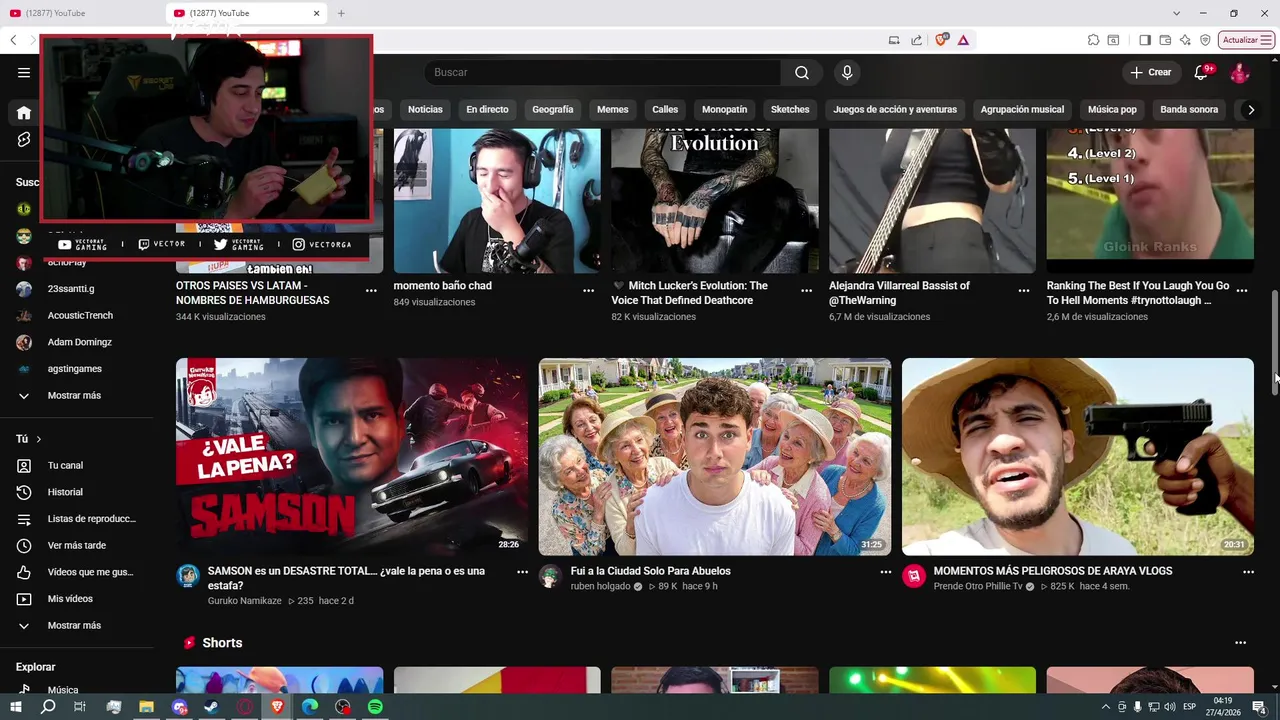Select the Monopatín category chip
The image size is (1280, 720).
(x=725, y=109)
